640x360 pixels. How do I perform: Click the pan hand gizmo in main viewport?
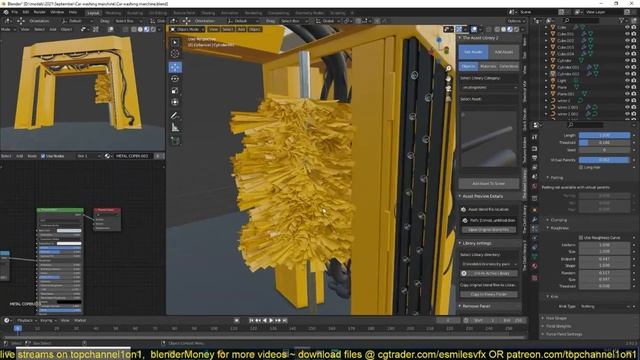(448, 78)
